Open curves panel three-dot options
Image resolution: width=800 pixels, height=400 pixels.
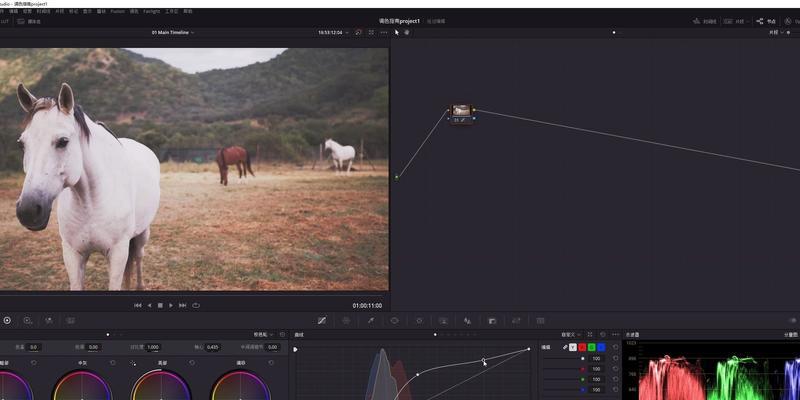[615, 335]
